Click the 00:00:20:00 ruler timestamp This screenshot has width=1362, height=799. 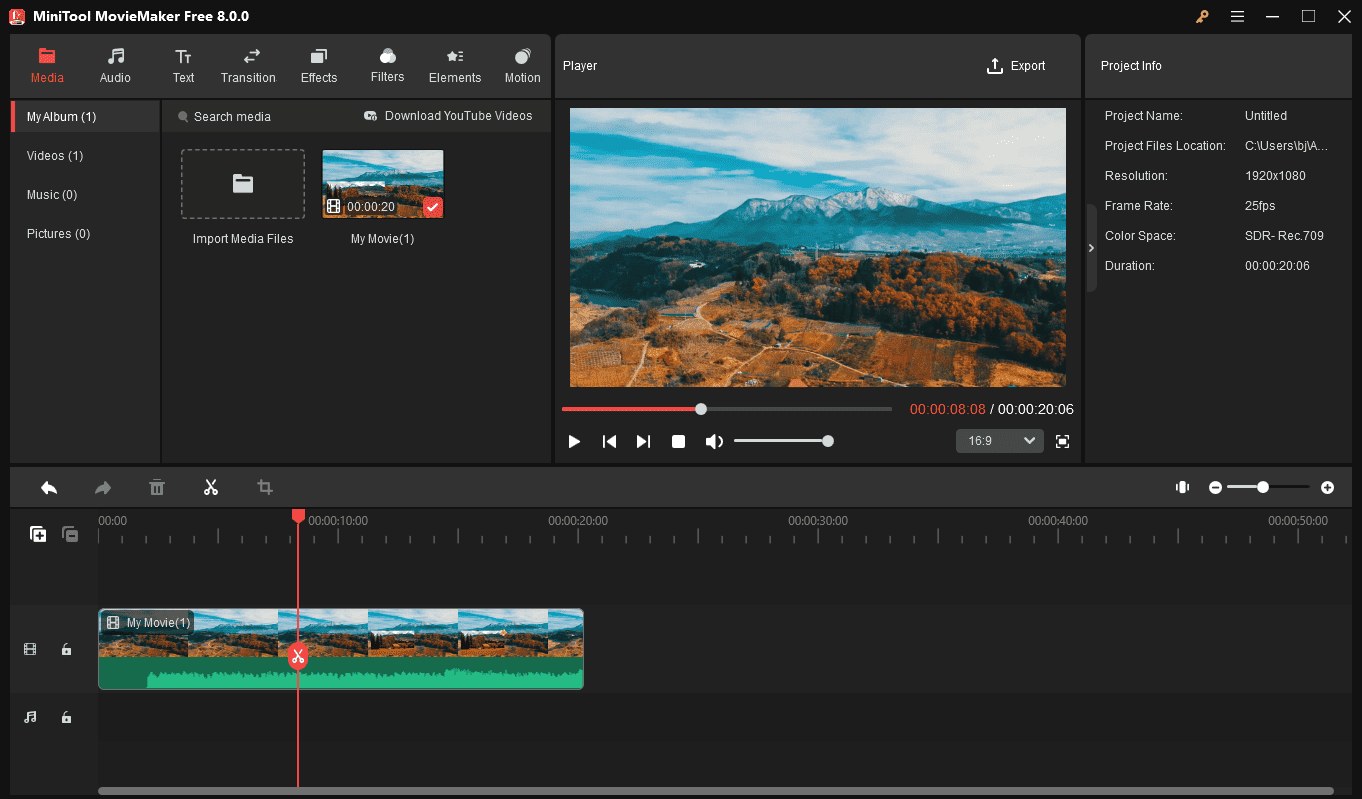coord(578,521)
